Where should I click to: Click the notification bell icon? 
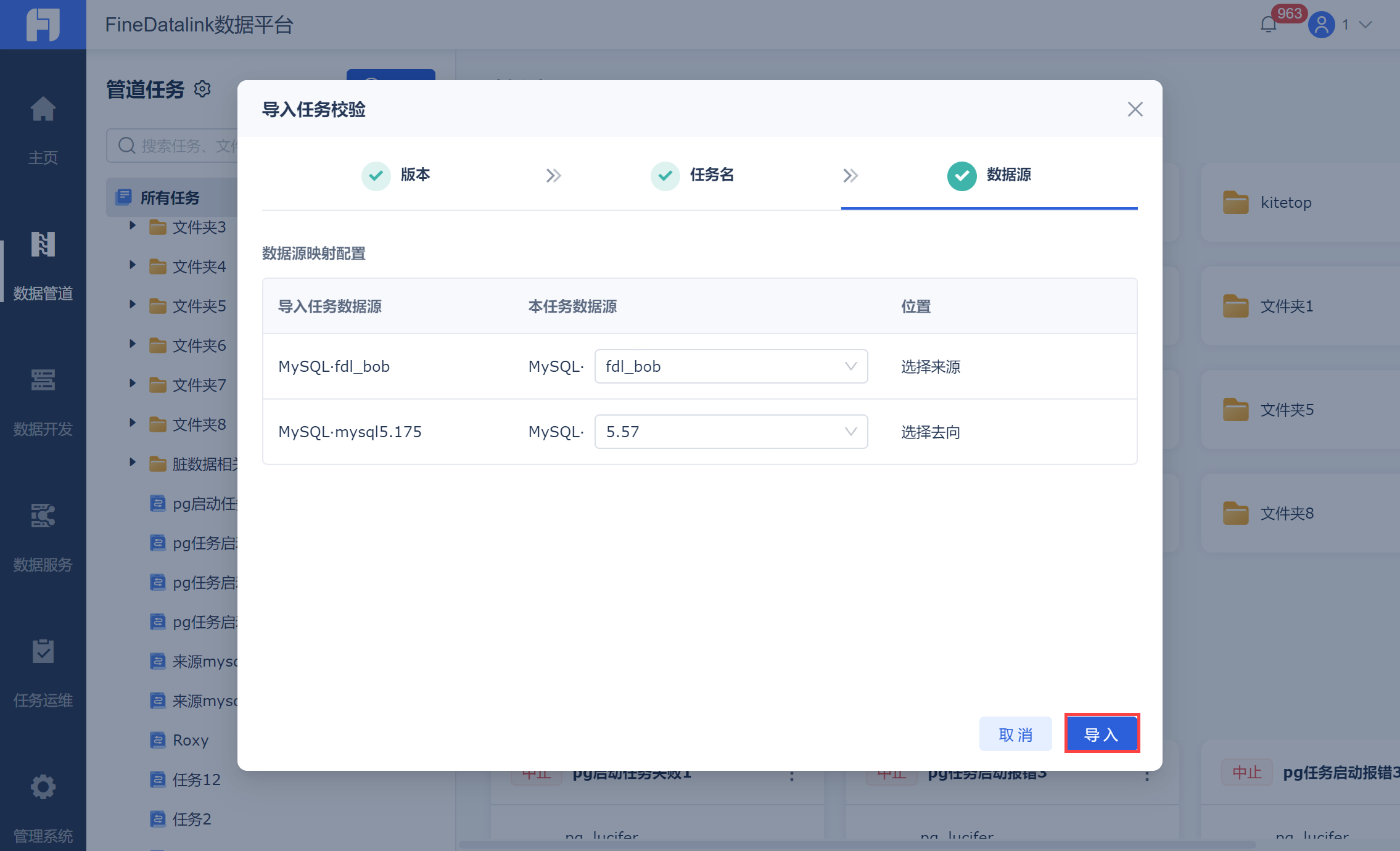1268,25
